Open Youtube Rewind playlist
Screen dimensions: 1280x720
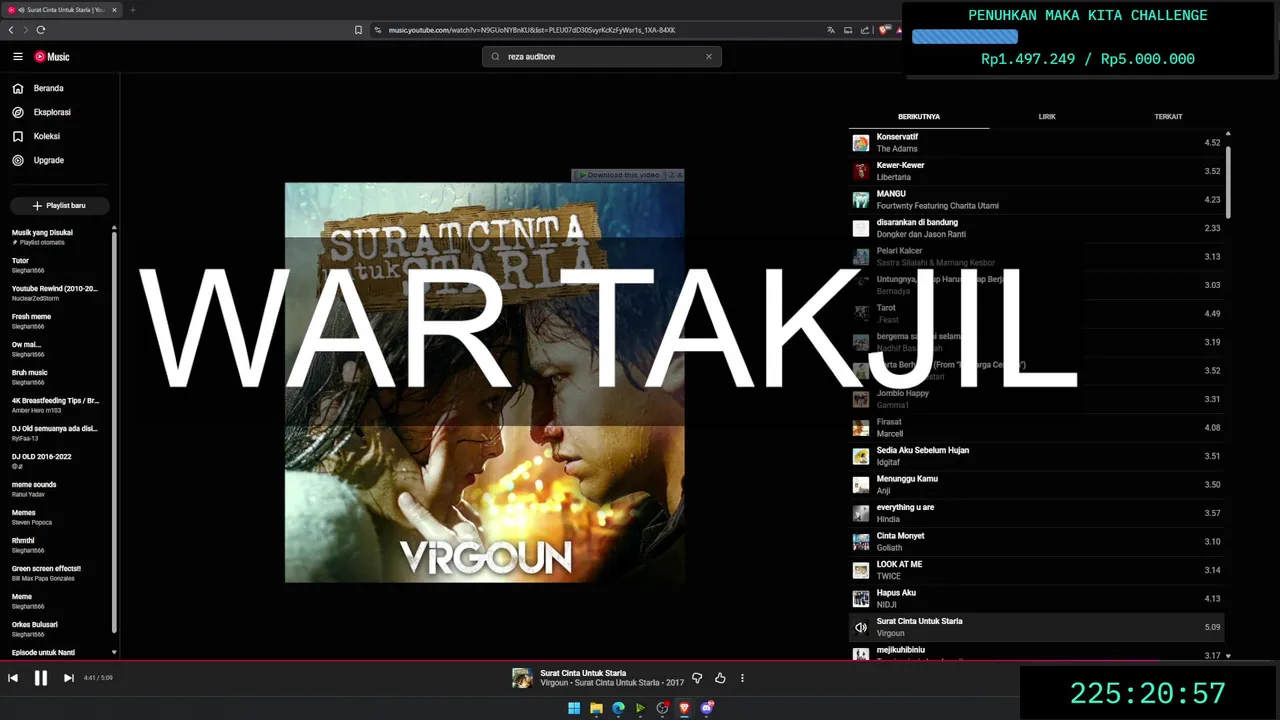[56, 293]
